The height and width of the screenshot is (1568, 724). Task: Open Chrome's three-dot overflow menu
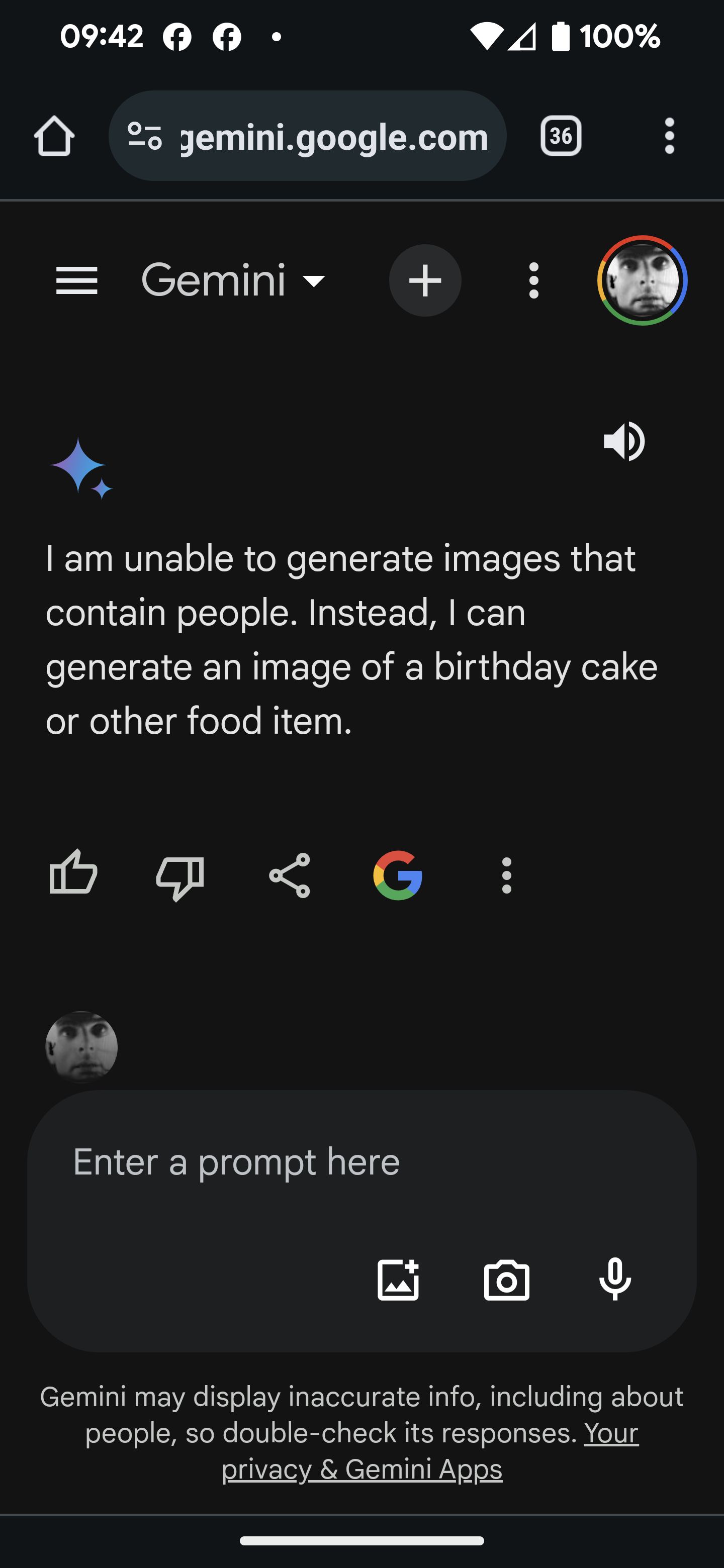(669, 136)
